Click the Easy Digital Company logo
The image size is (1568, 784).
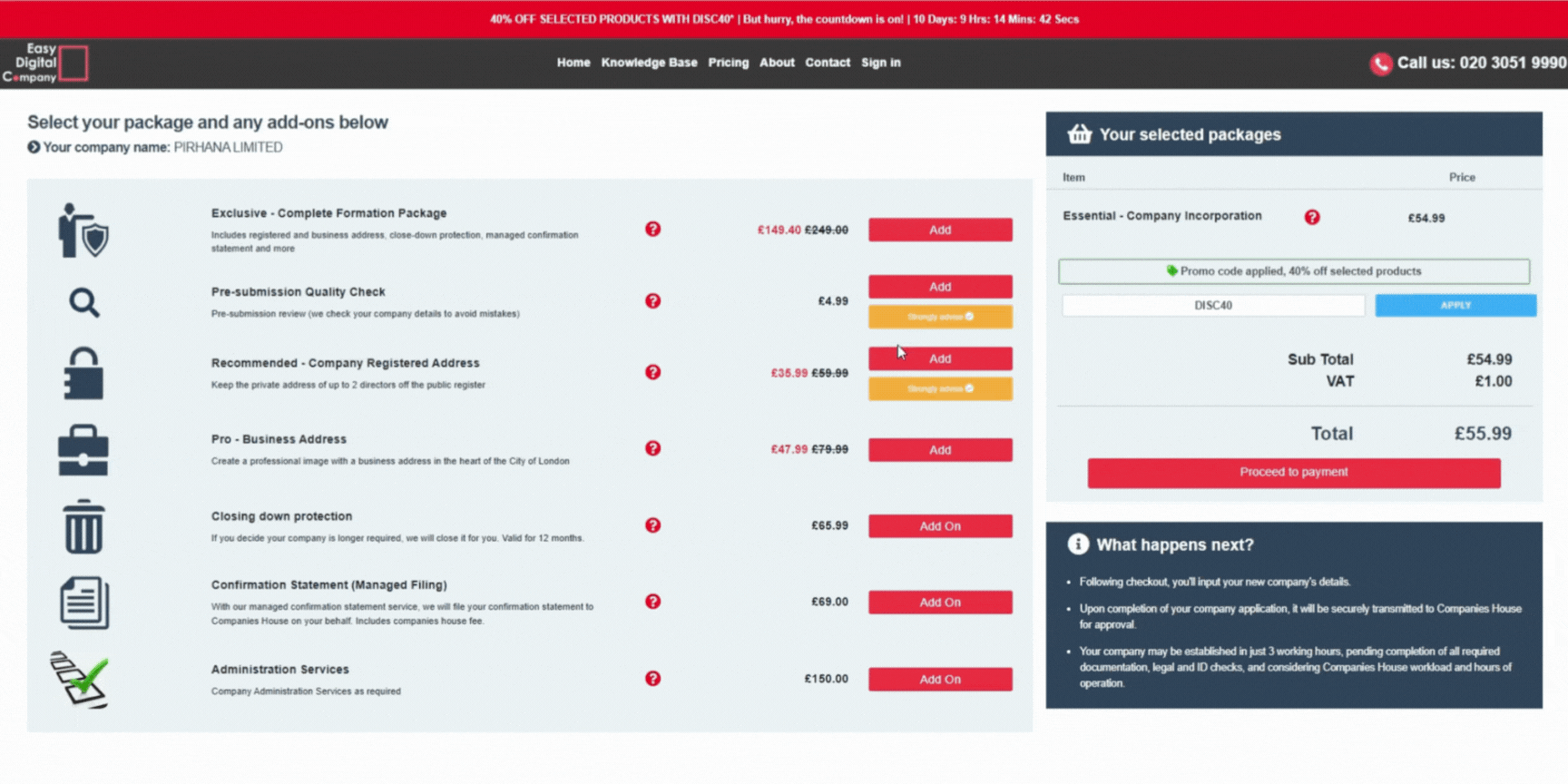coord(45,63)
